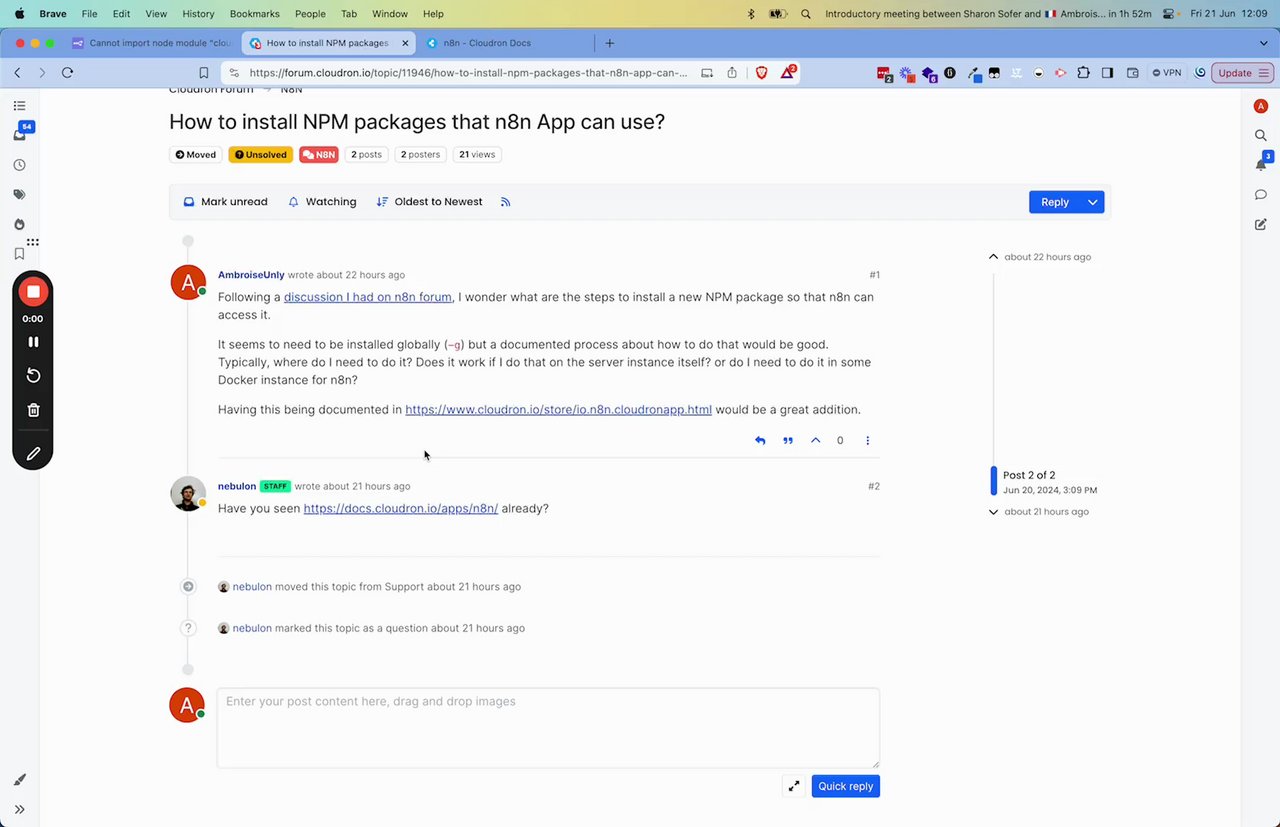Screen dimensions: 1280x827
Task: Open the forum unread inbox icon with badge 54
Action: tap(20, 133)
